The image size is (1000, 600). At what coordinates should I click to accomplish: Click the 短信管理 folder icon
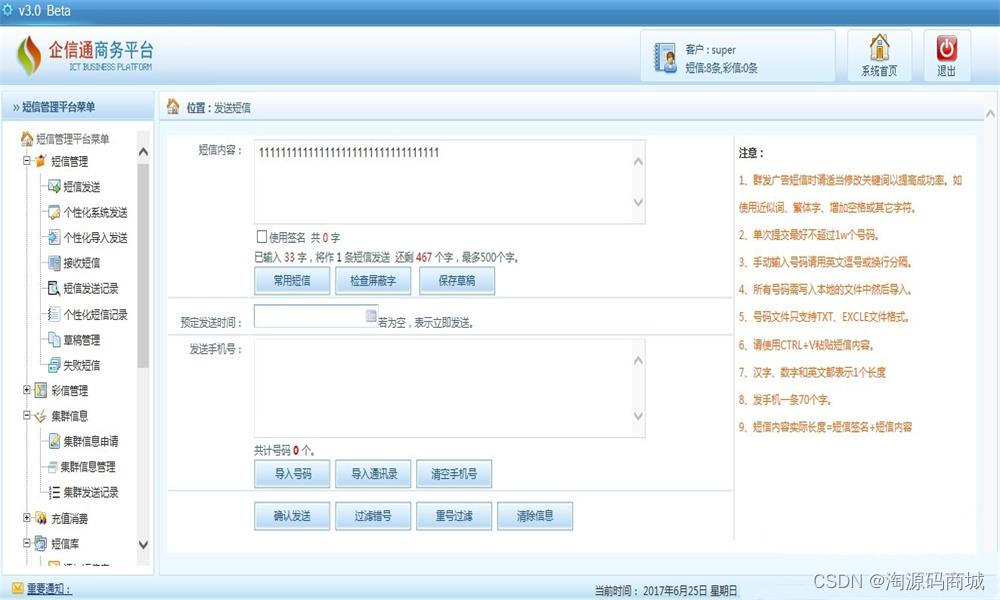pos(41,161)
